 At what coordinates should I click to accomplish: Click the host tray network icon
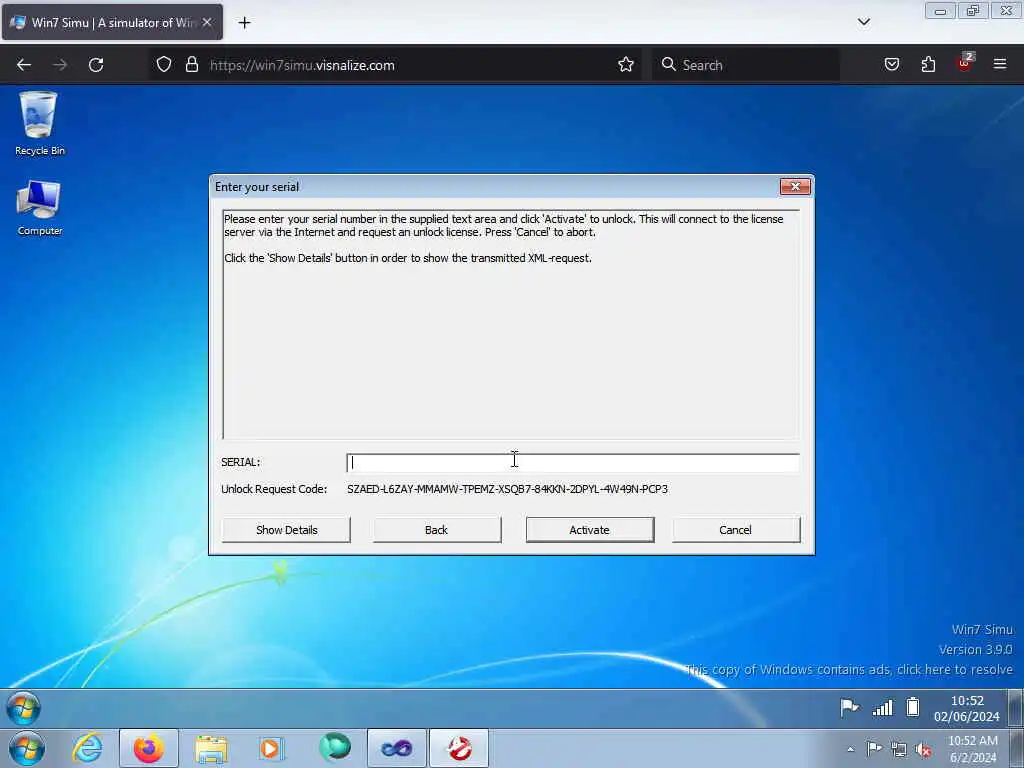coord(899,750)
